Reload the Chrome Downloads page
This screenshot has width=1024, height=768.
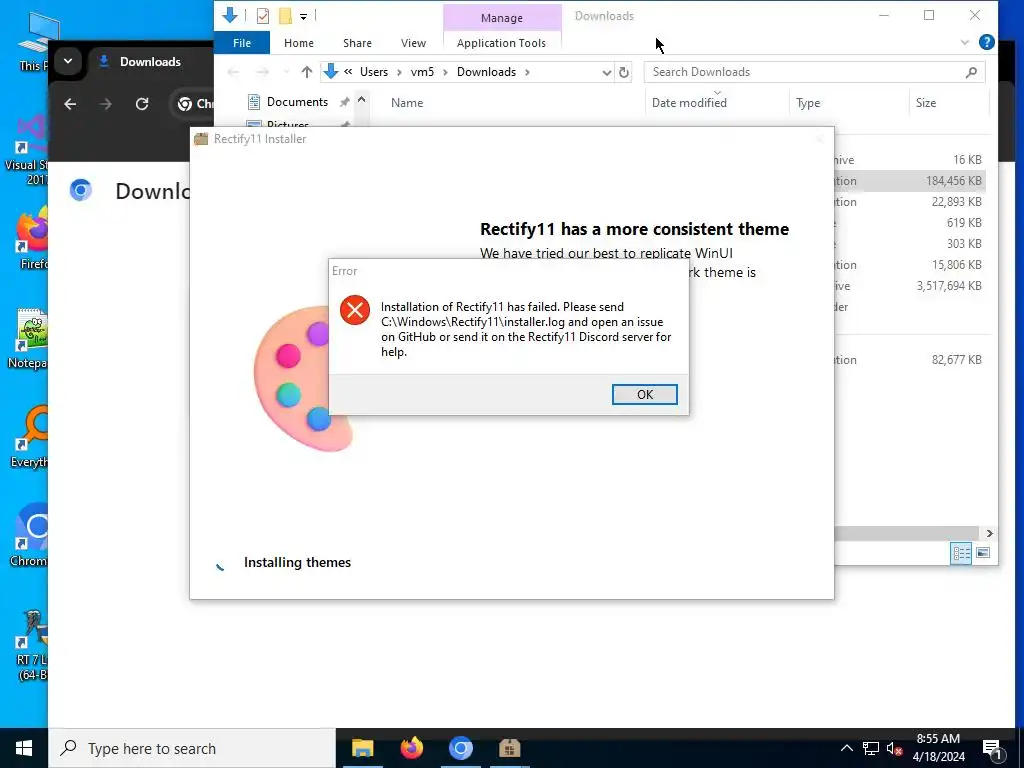pyautogui.click(x=142, y=104)
